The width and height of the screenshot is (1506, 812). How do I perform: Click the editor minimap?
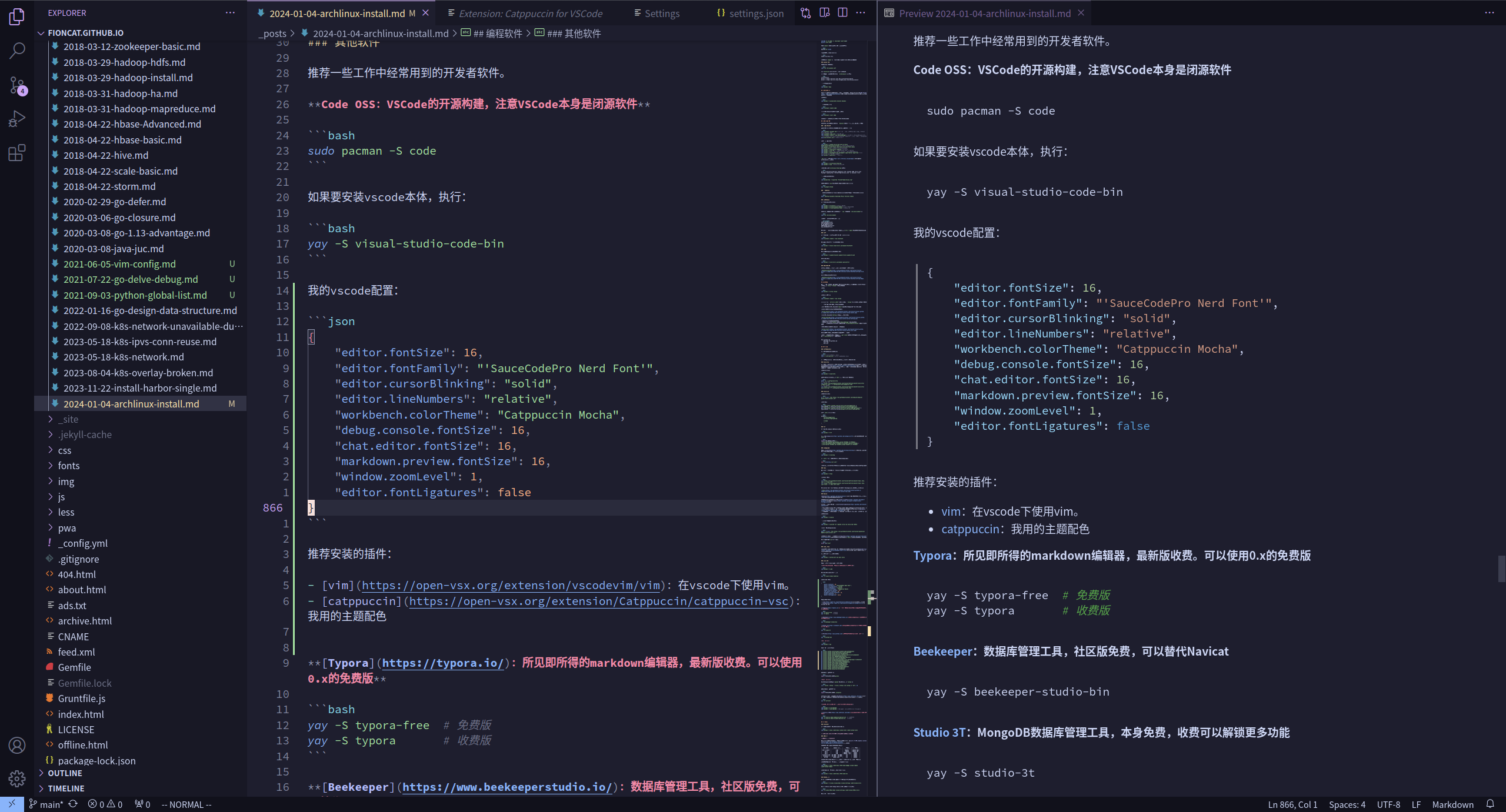[x=844, y=417]
